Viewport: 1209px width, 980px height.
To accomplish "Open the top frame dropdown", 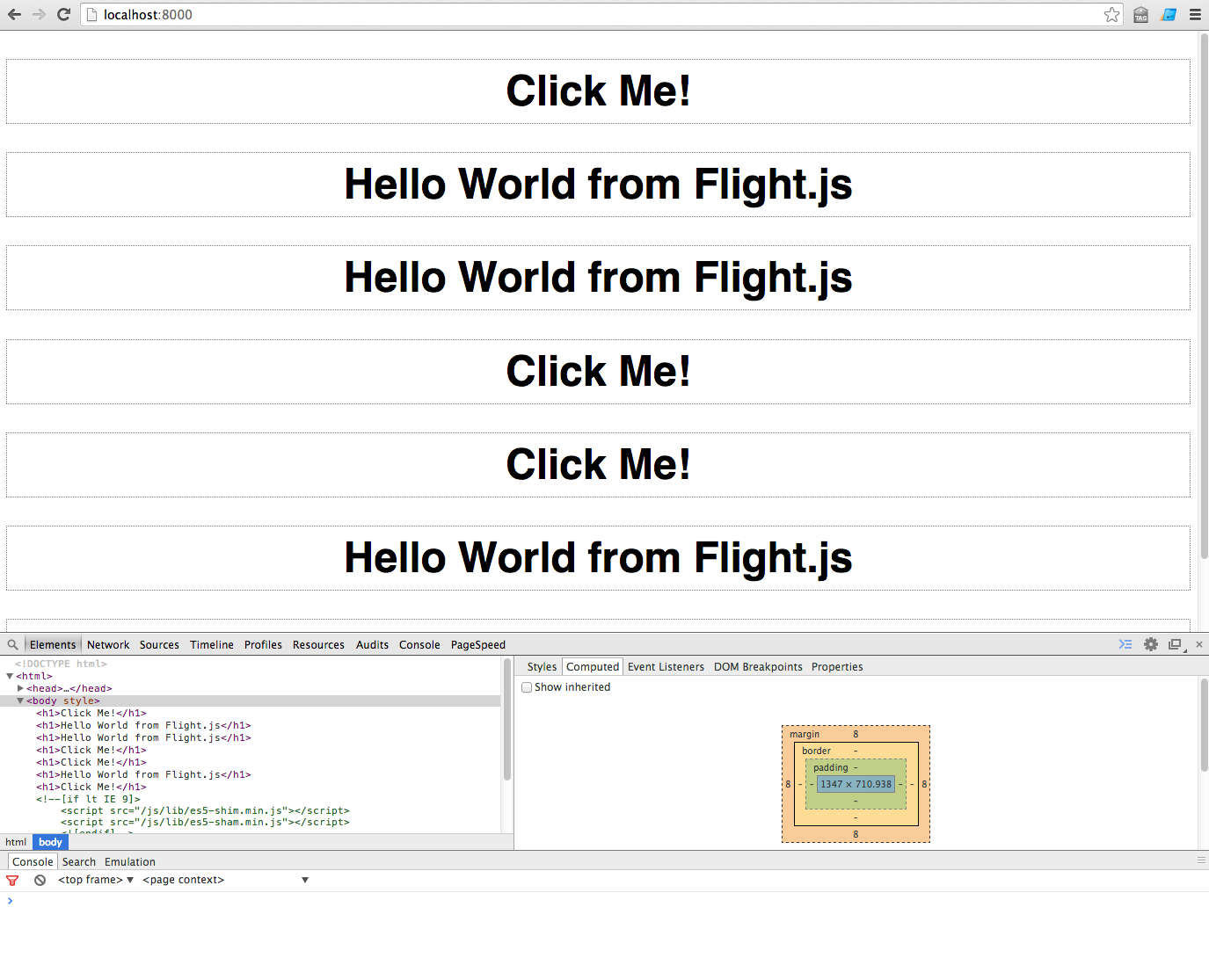I will [96, 880].
